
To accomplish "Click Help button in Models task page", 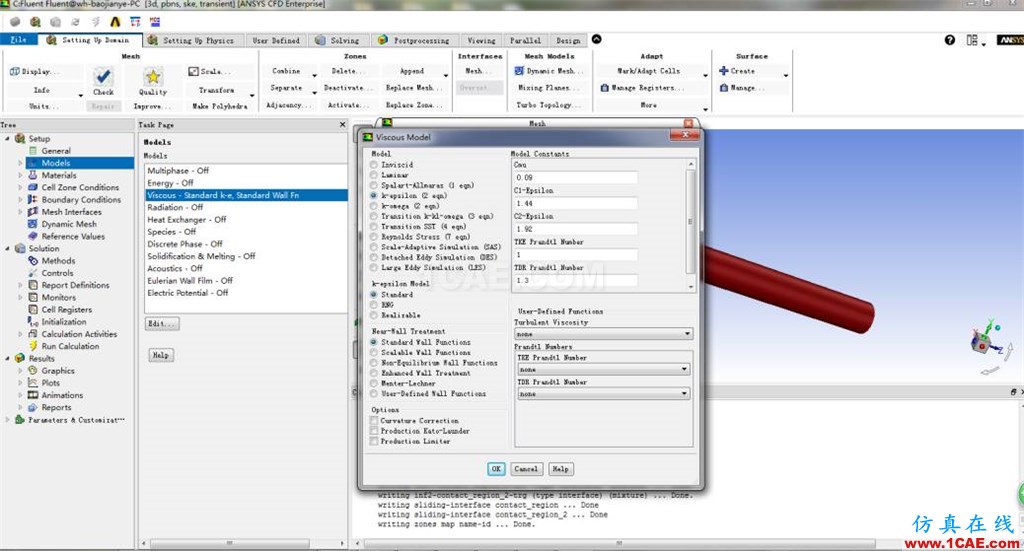I will click(161, 355).
